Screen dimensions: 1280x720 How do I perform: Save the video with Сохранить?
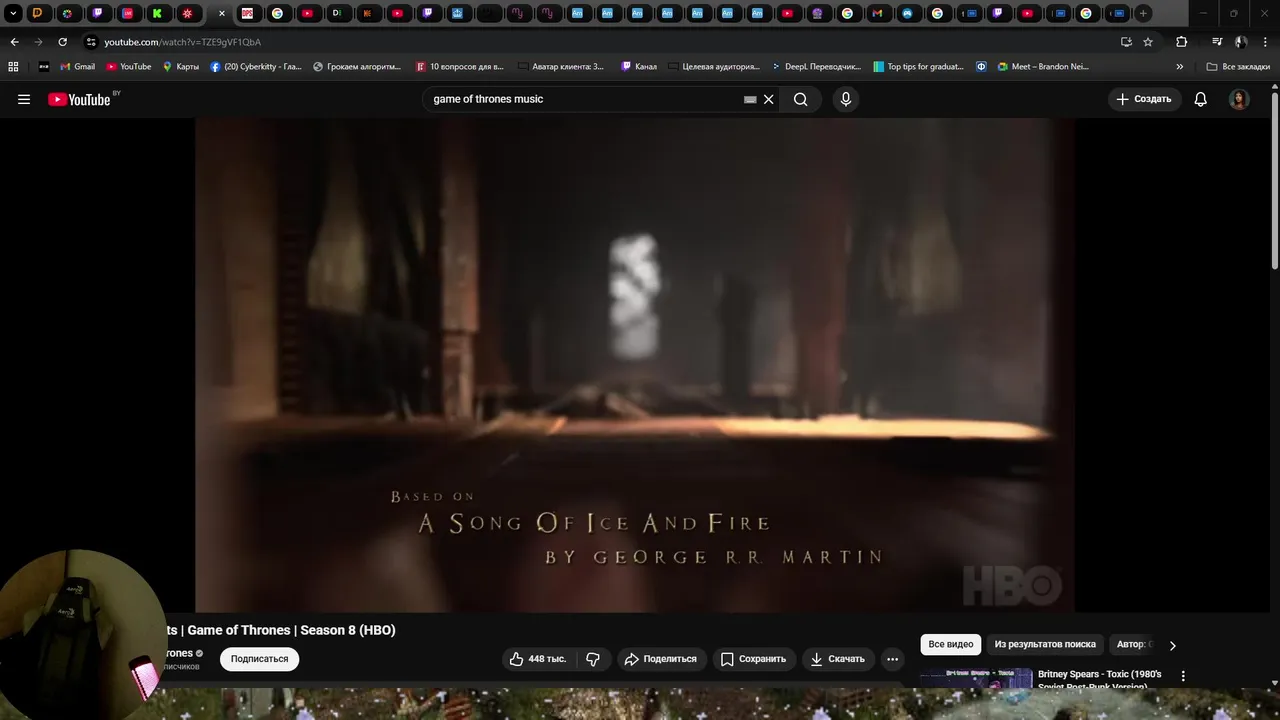click(x=754, y=659)
